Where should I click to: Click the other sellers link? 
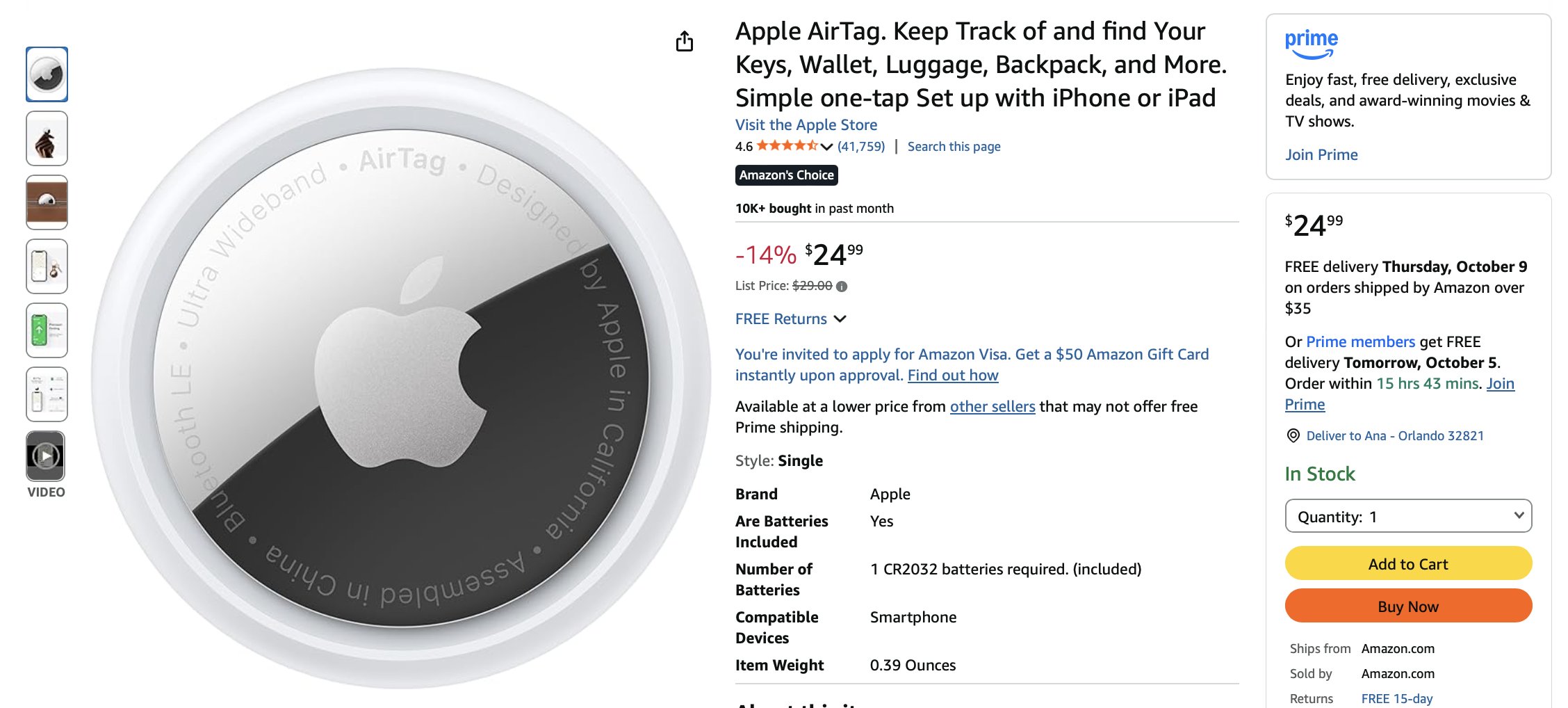993,407
